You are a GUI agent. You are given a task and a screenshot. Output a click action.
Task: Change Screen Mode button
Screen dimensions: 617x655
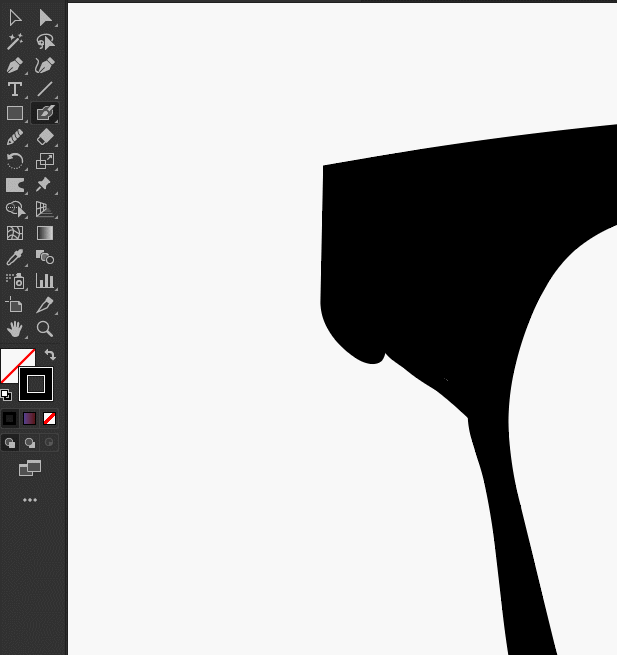30,468
